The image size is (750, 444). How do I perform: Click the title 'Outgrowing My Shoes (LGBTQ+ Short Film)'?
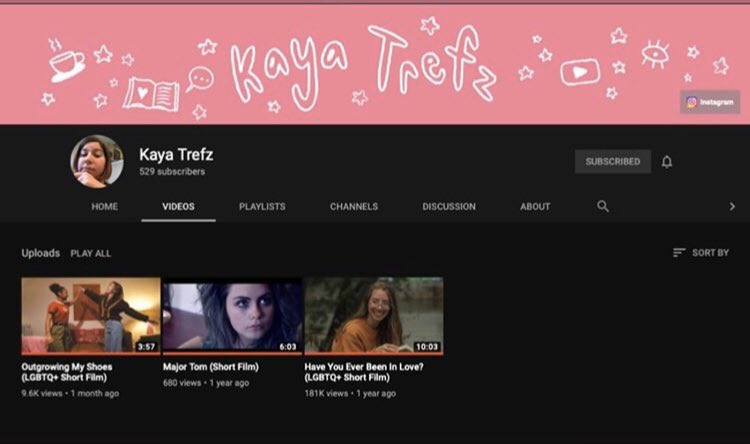(x=67, y=372)
